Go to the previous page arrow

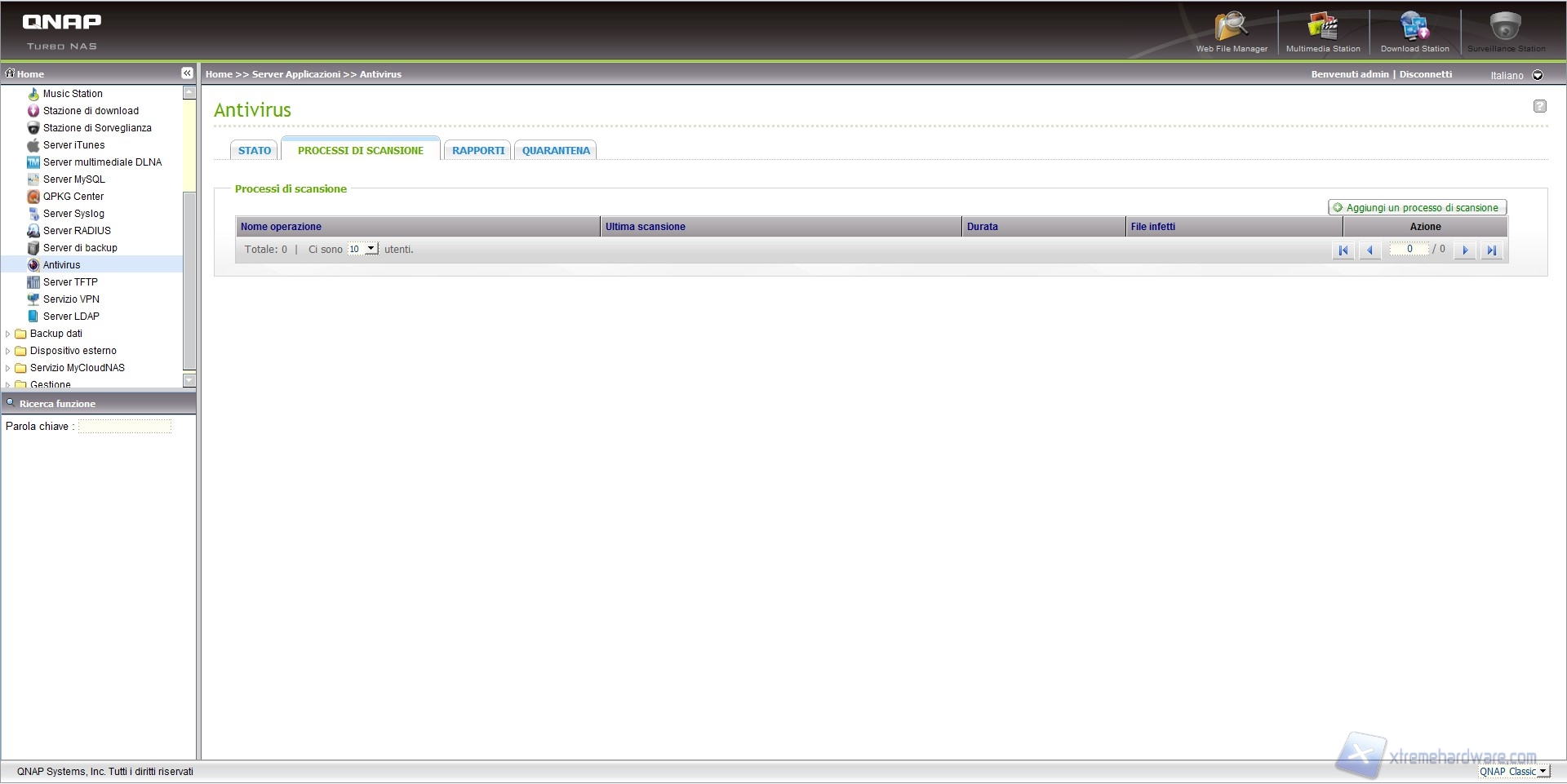pos(1369,250)
